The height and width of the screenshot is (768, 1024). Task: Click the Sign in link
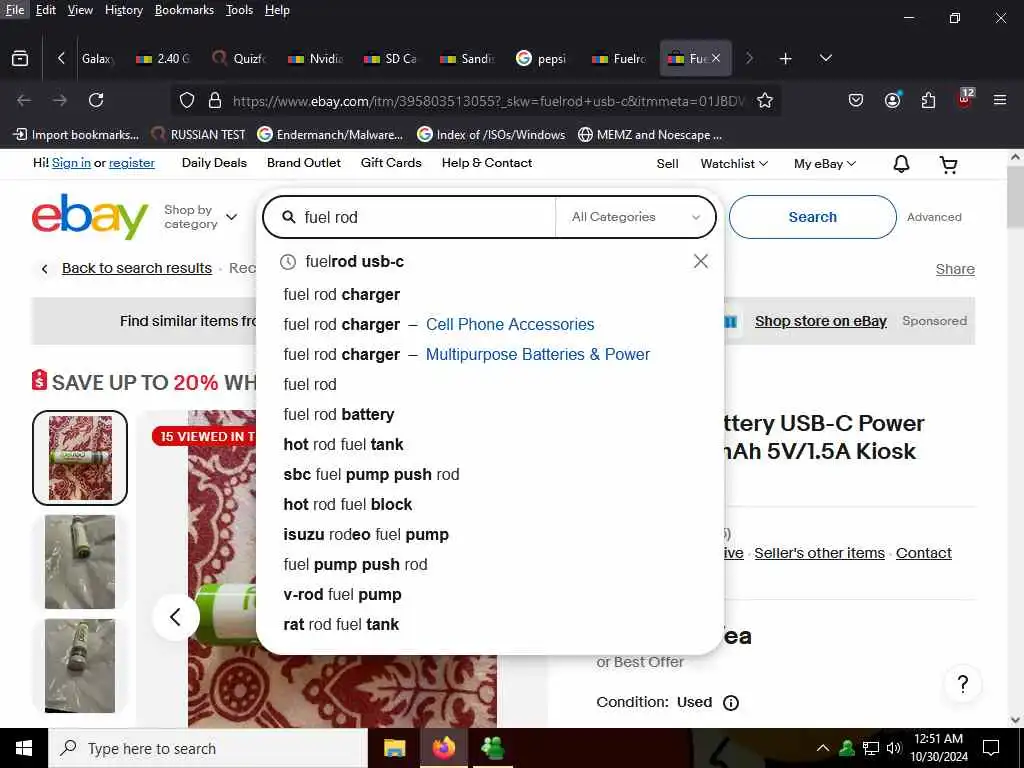71,163
